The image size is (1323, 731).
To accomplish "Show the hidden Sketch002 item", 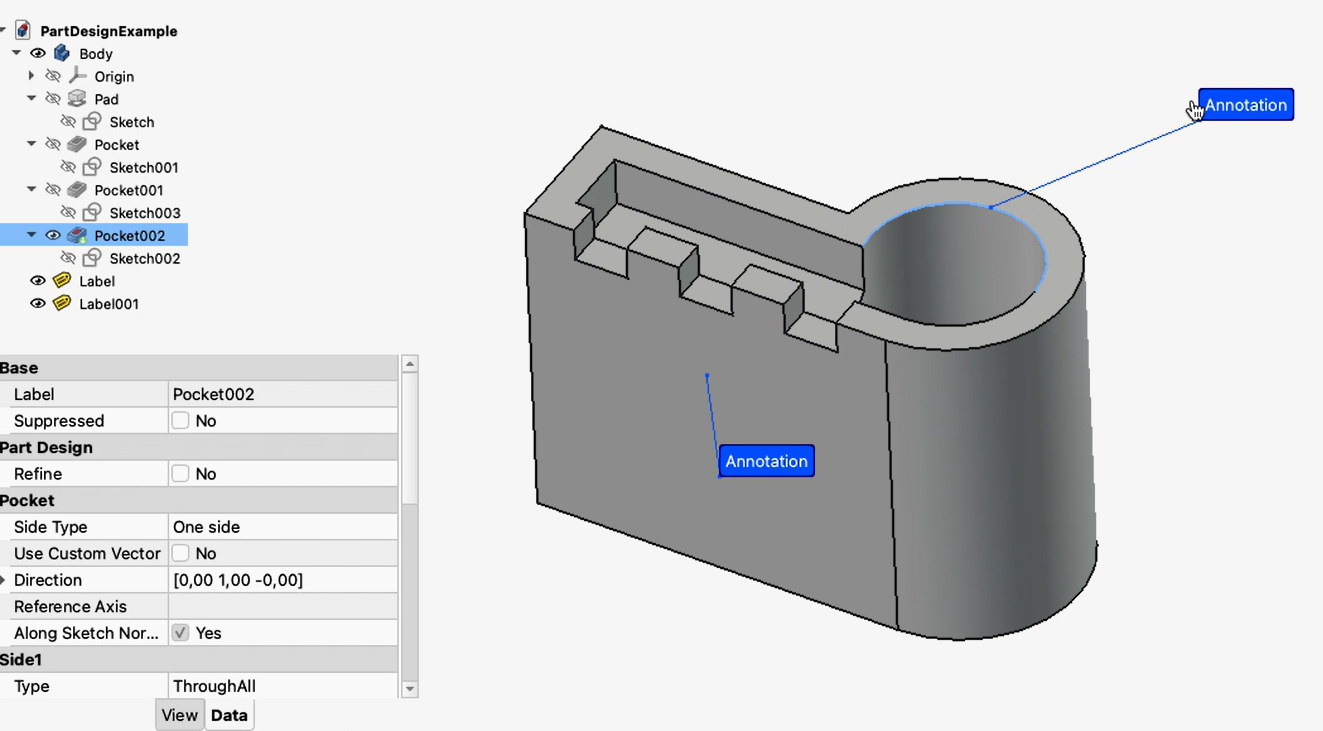I will pos(68,258).
